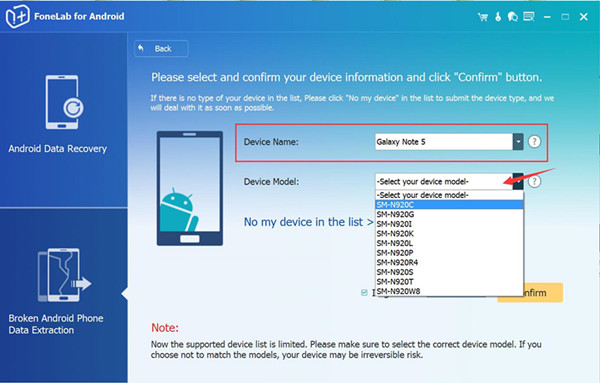600x383 pixels.
Task: Click the Android phone illustration
Action: click(190, 188)
